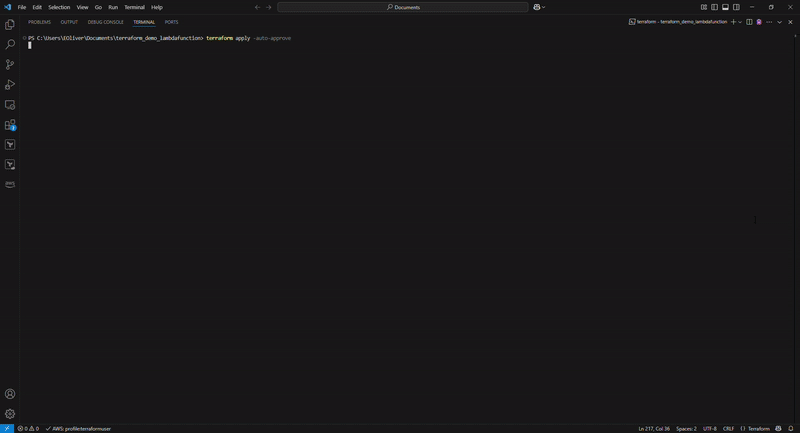Open the Copilot dropdown chevron in title bar
Image resolution: width=800 pixels, height=433 pixels.
543,7
